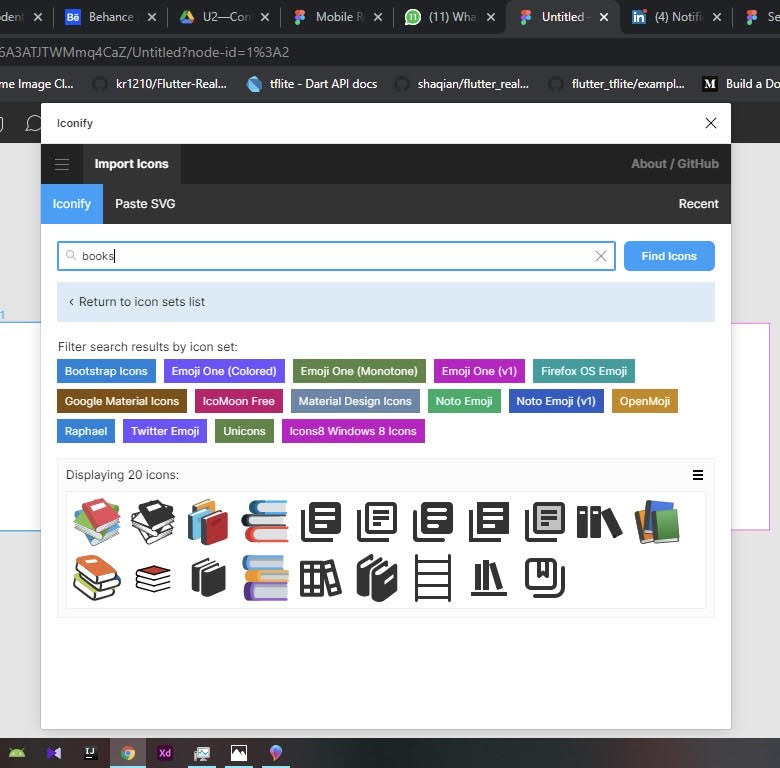The width and height of the screenshot is (780, 768).
Task: Choose the three black leaning books icon
Action: click(x=599, y=522)
